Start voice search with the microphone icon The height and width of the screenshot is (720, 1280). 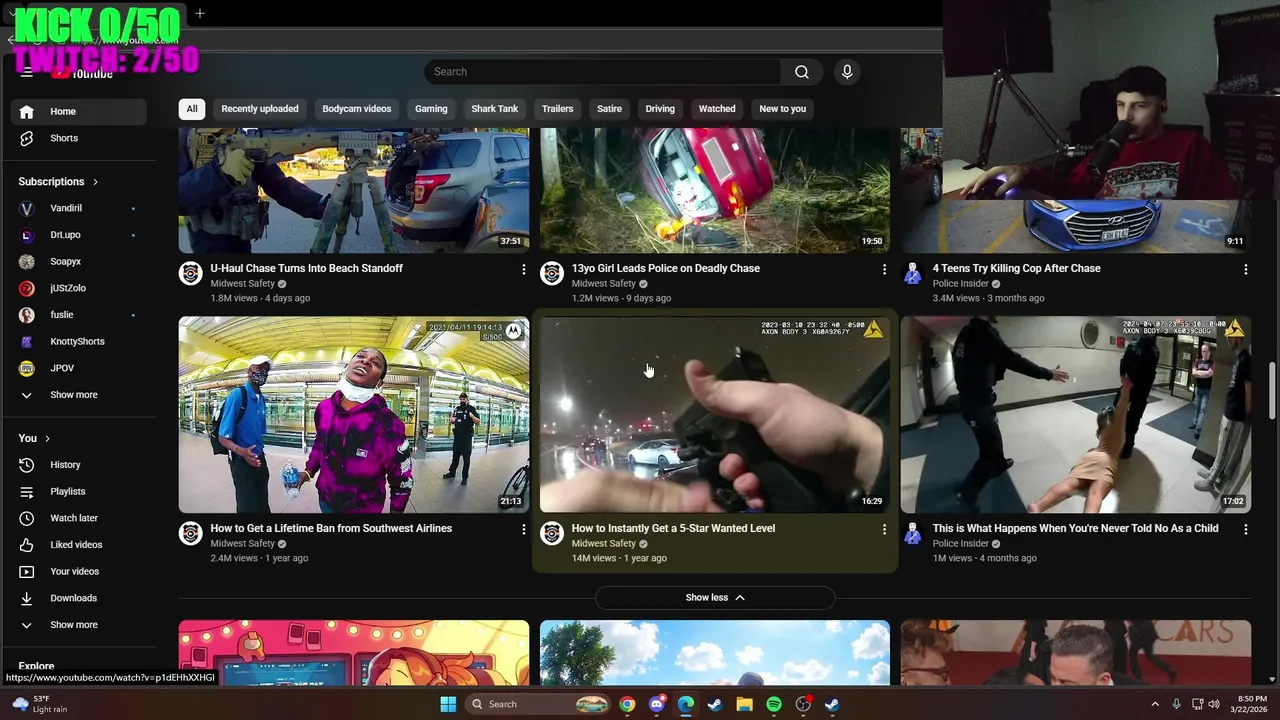[x=847, y=72]
